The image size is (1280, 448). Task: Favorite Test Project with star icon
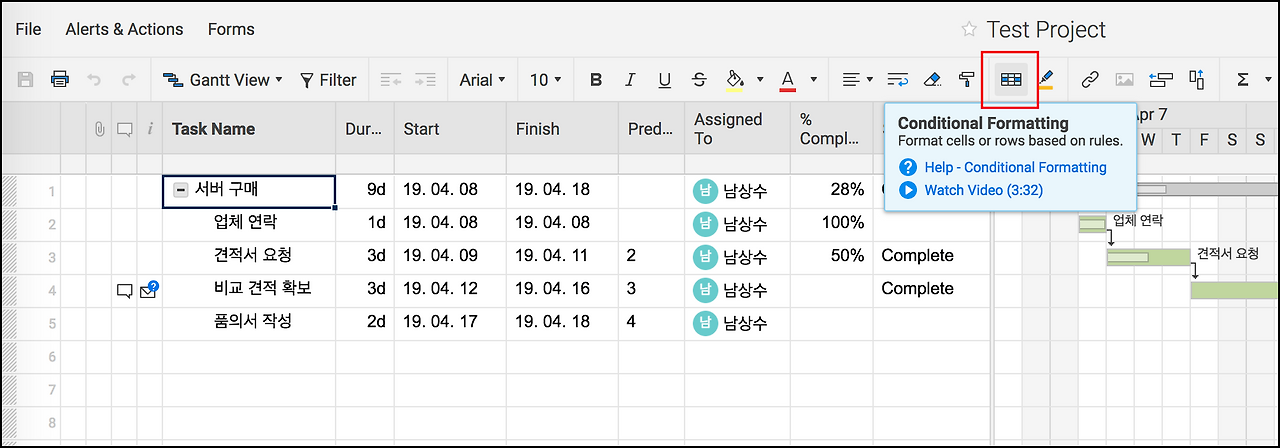tap(968, 29)
